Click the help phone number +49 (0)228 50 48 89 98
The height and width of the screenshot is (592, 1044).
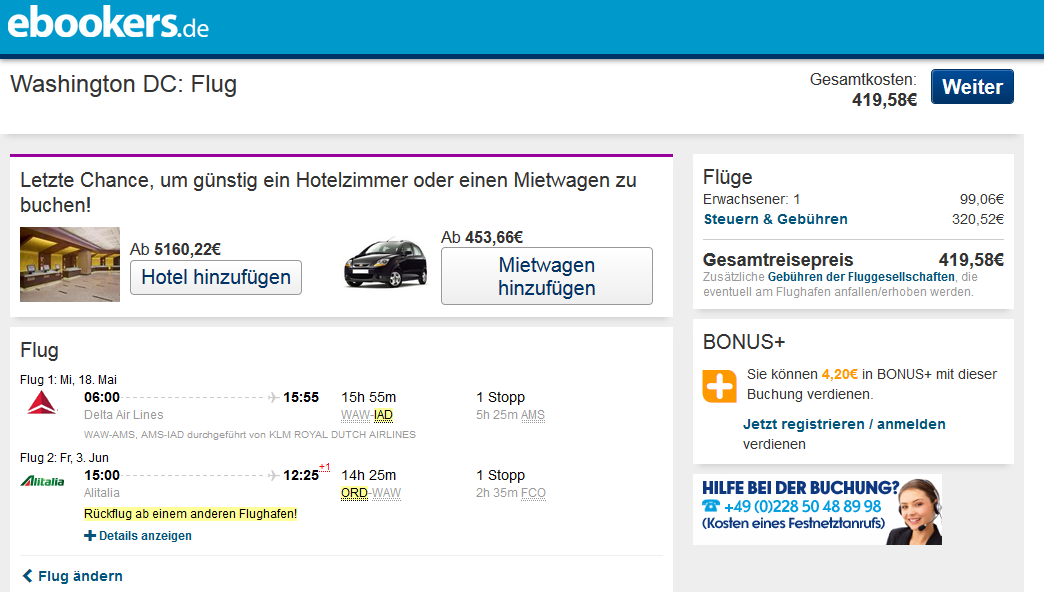coord(803,506)
